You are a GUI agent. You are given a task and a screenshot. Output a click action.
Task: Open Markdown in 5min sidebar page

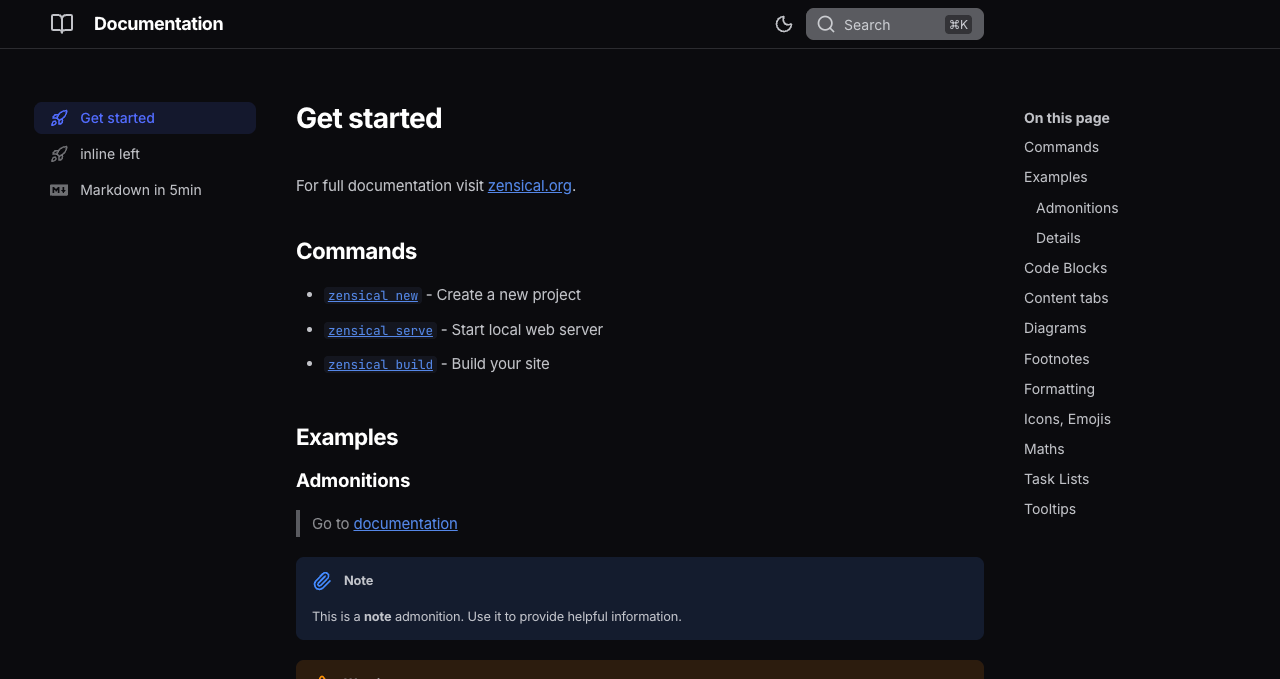pos(141,190)
